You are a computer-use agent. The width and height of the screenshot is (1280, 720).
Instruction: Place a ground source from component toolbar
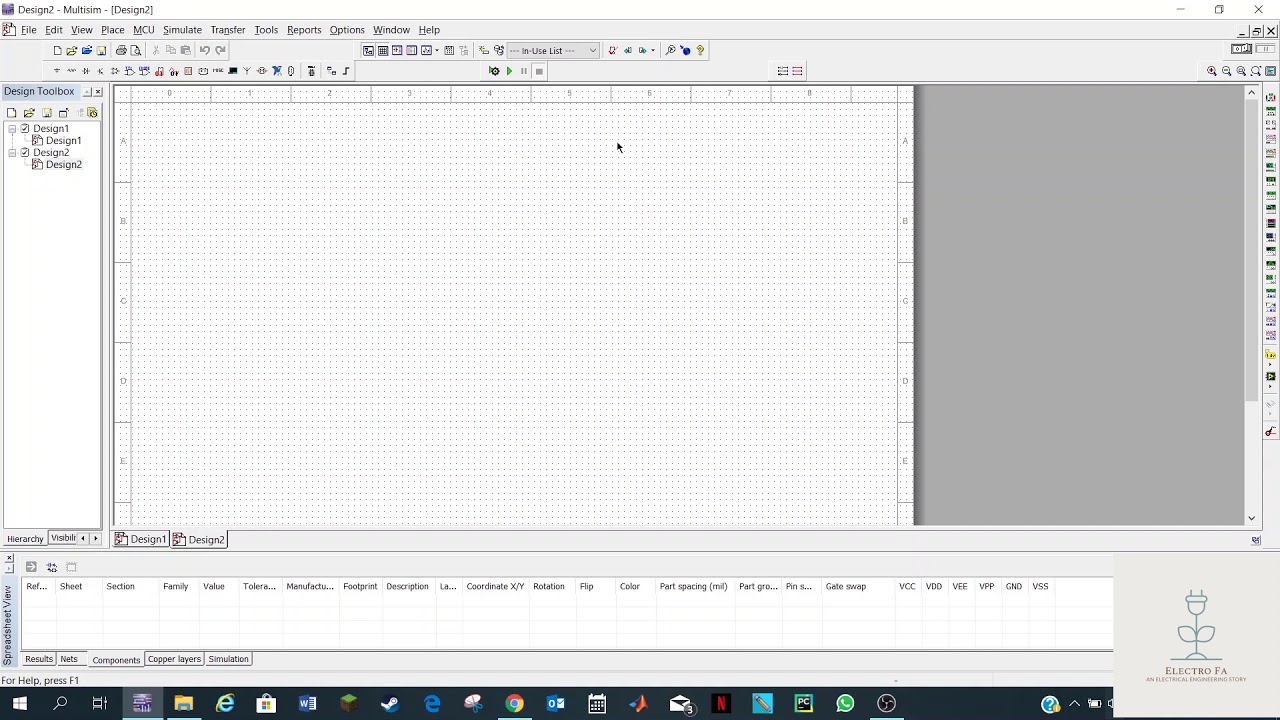(57, 71)
